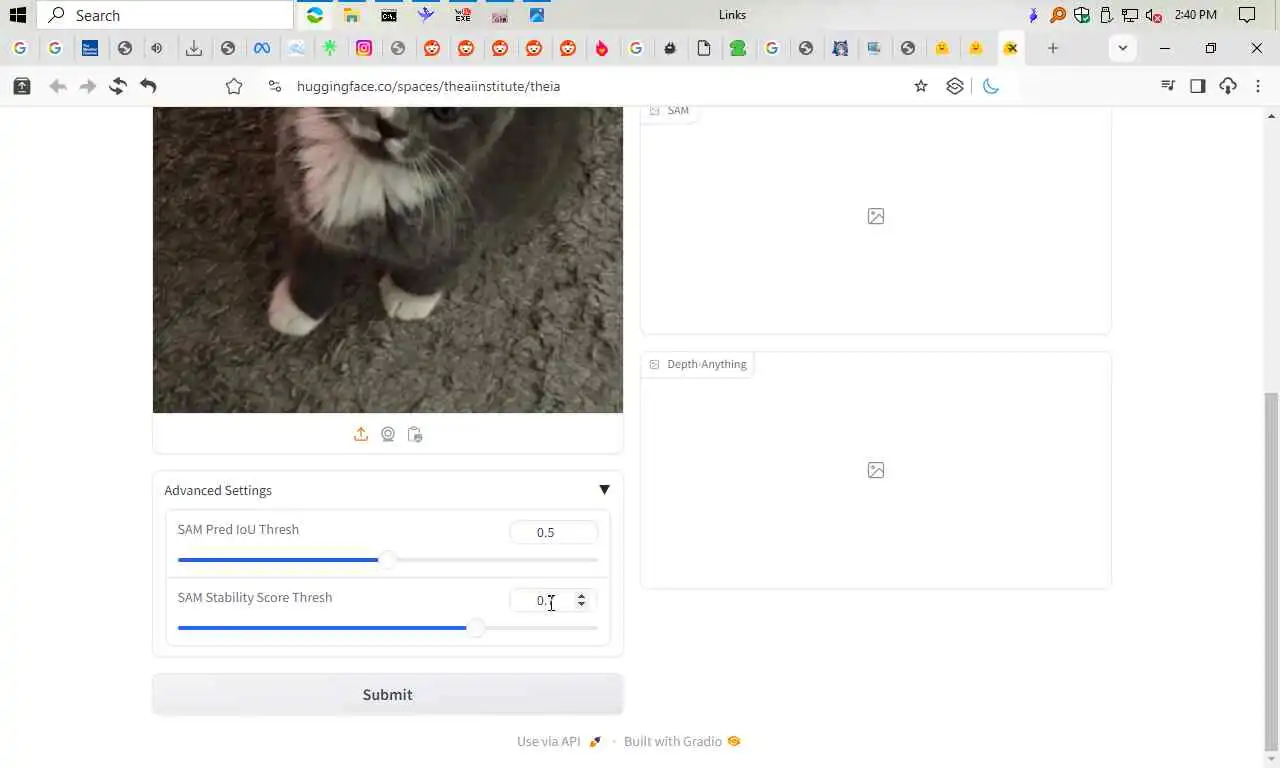Open a new browser tab with the plus button
Screen dimensions: 1280x768
click(1052, 48)
